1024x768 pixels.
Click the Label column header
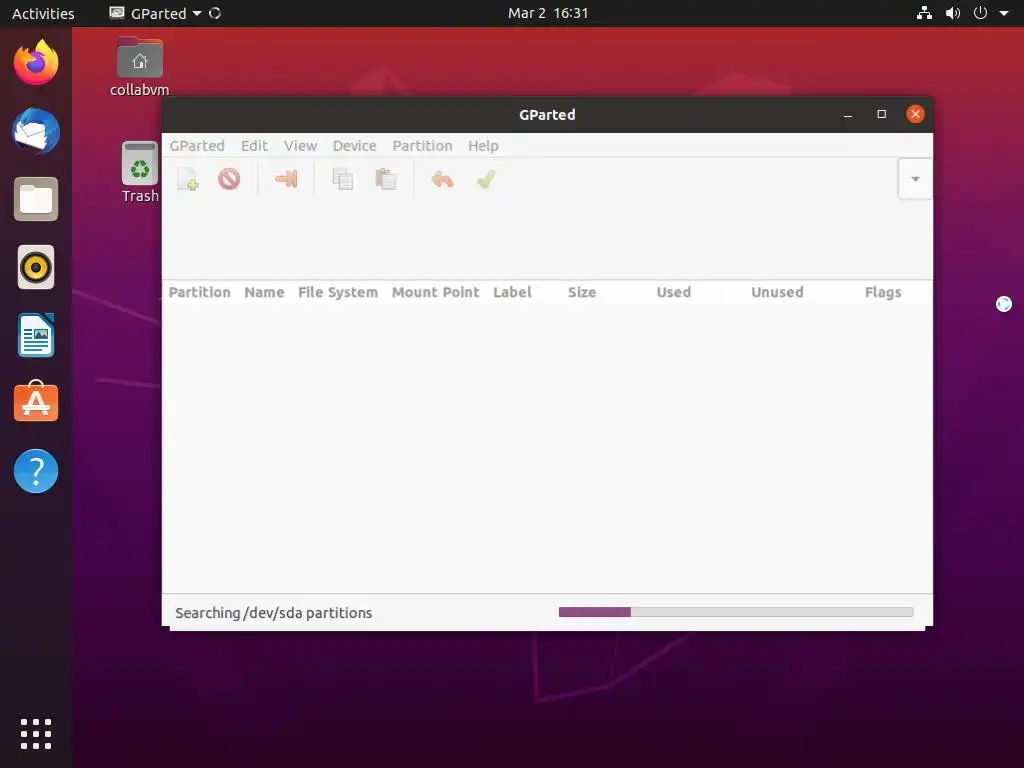pos(513,292)
